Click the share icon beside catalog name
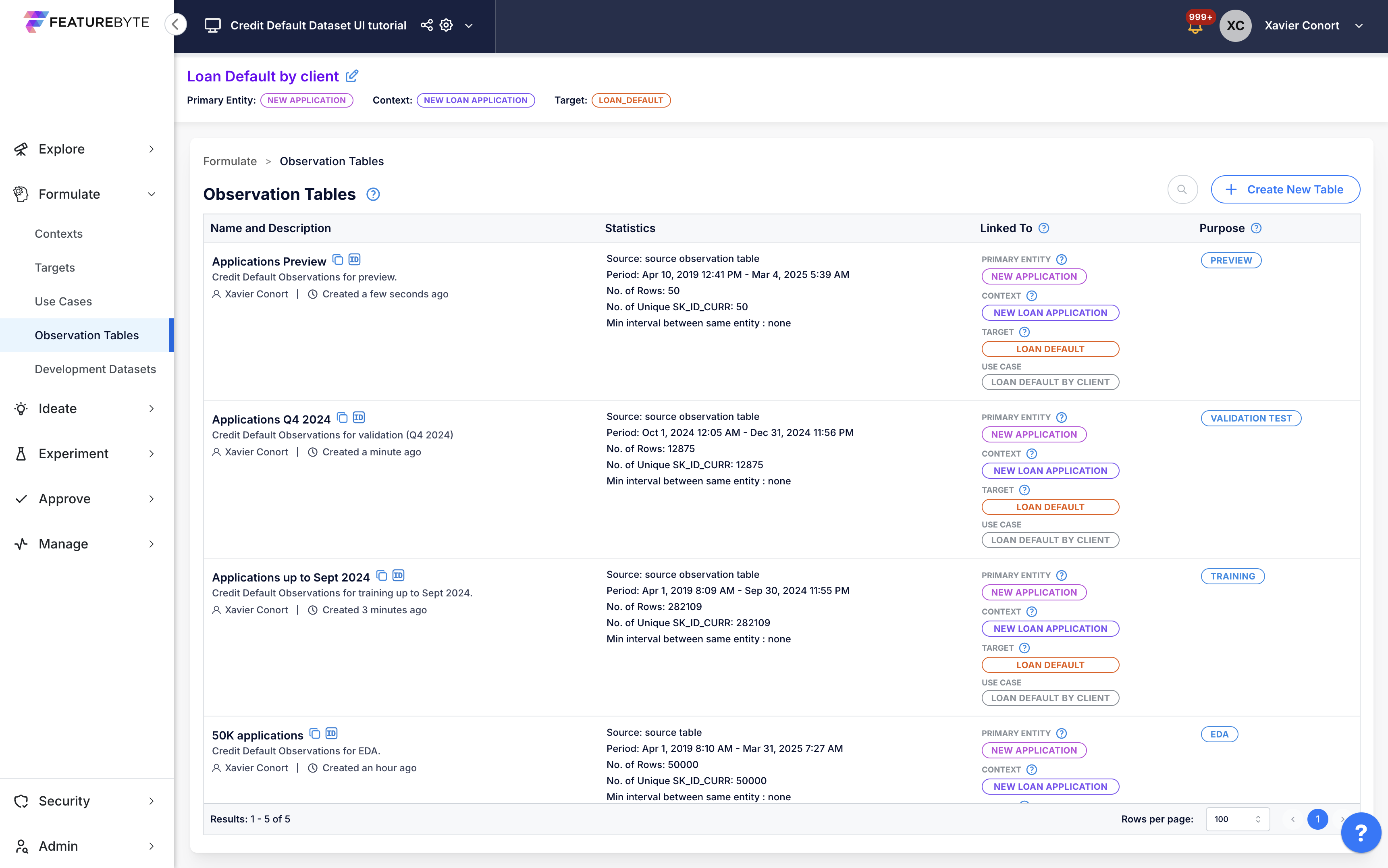The image size is (1388, 868). [x=426, y=25]
